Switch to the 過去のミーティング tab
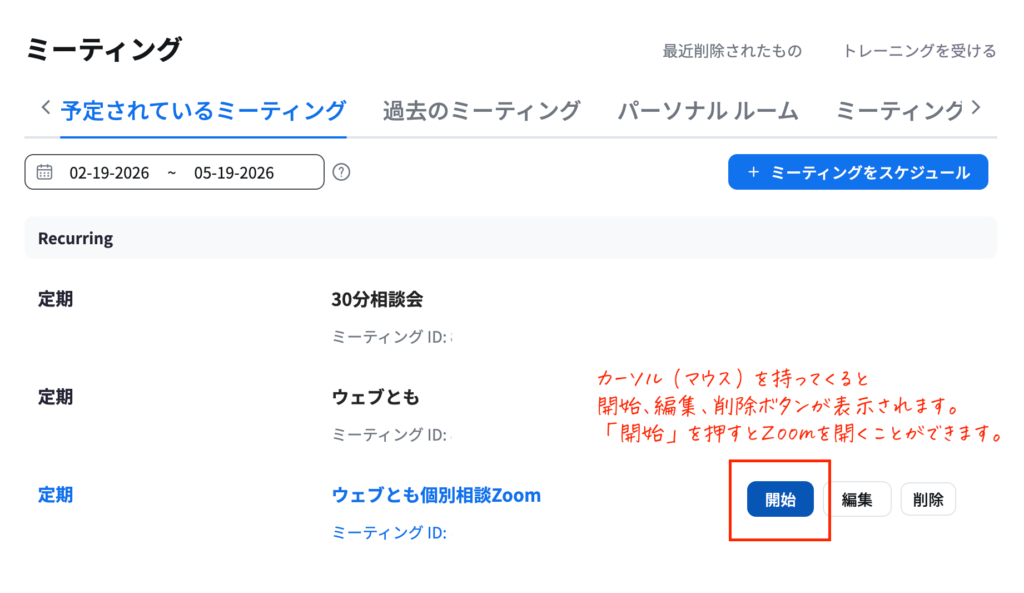This screenshot has width=1024, height=593. (481, 111)
